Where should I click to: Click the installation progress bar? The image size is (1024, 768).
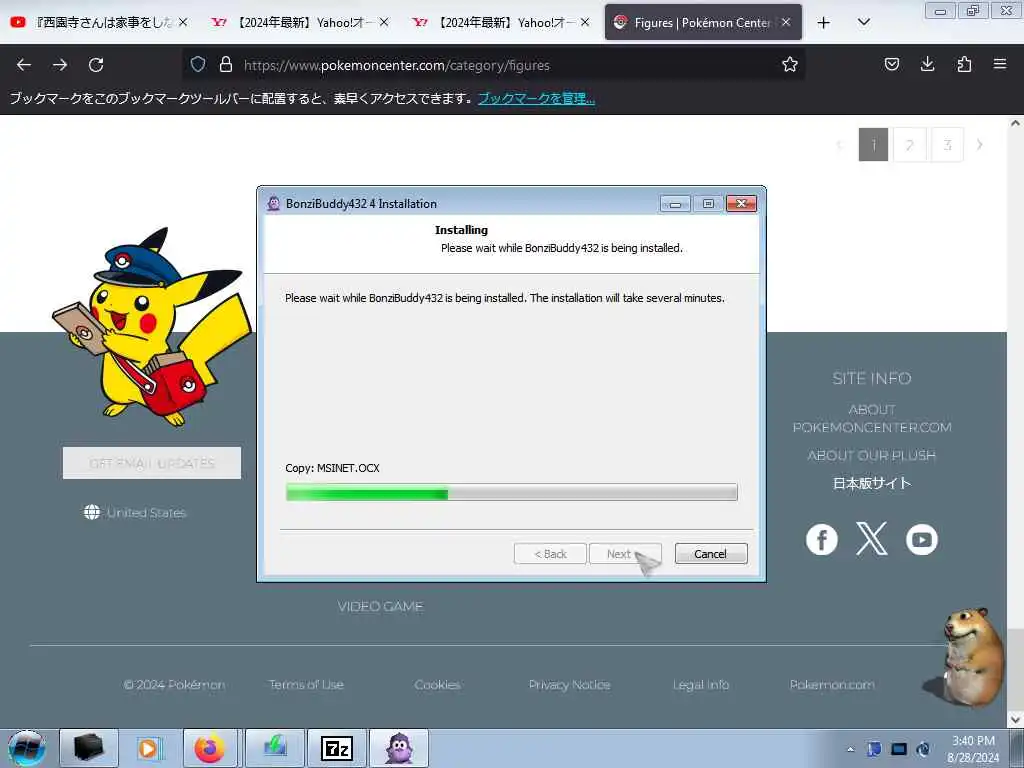[x=511, y=492]
